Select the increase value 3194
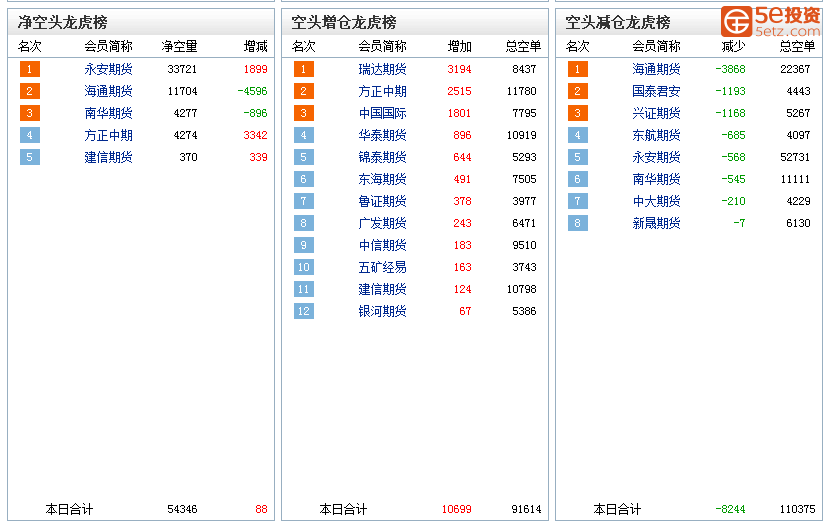 click(x=459, y=69)
